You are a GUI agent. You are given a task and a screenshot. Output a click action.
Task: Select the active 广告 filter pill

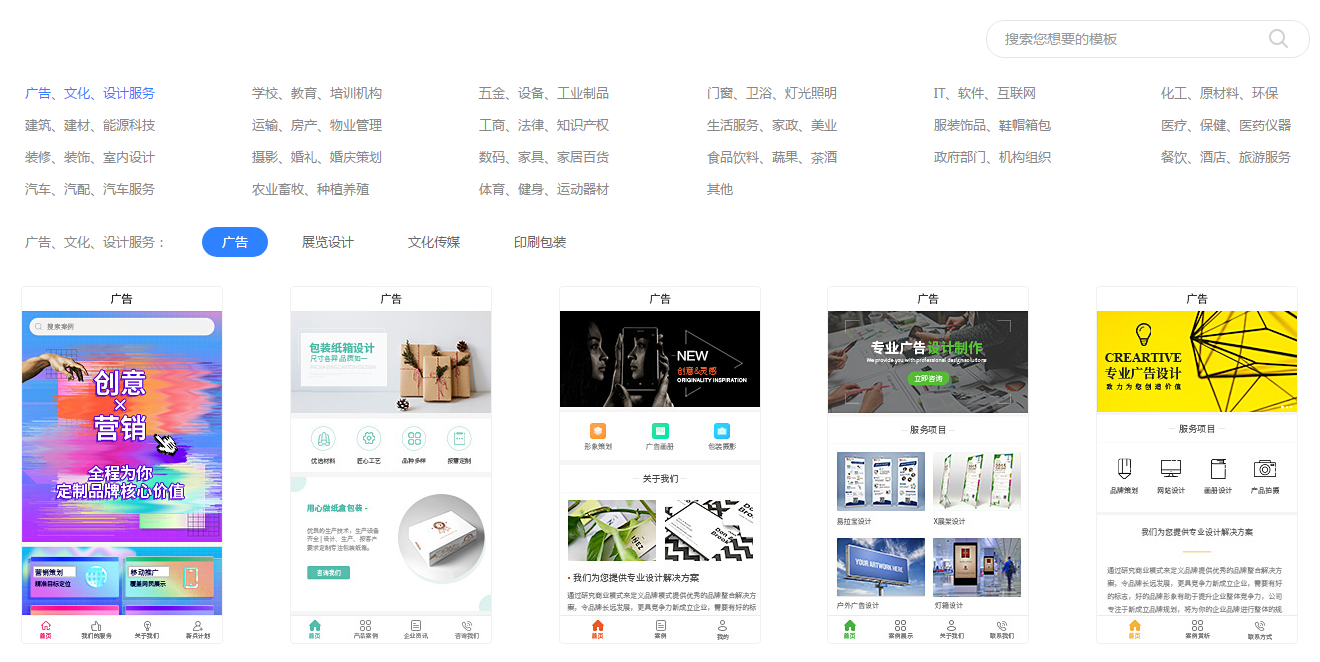pos(235,242)
